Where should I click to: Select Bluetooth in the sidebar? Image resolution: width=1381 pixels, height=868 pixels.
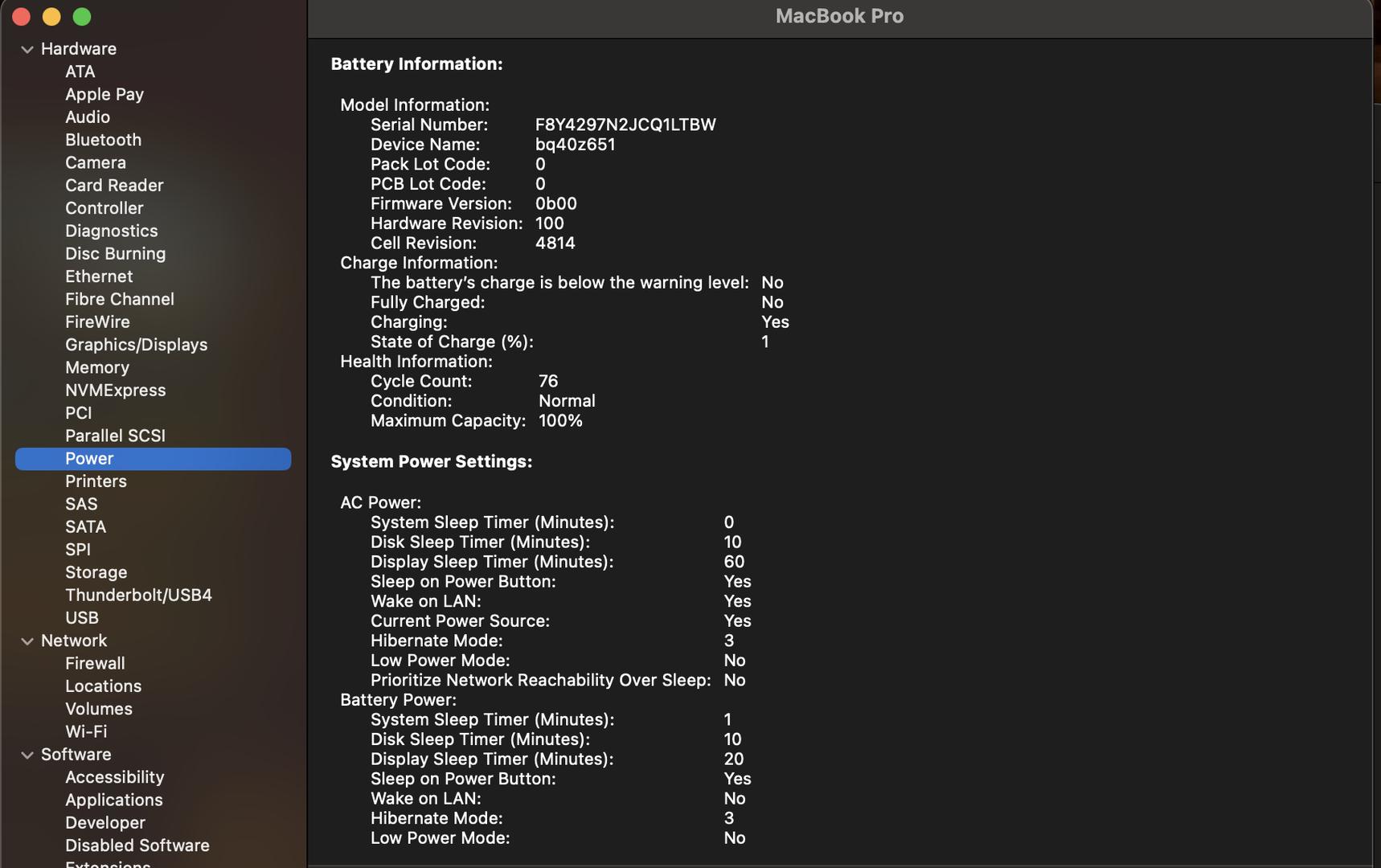[103, 140]
